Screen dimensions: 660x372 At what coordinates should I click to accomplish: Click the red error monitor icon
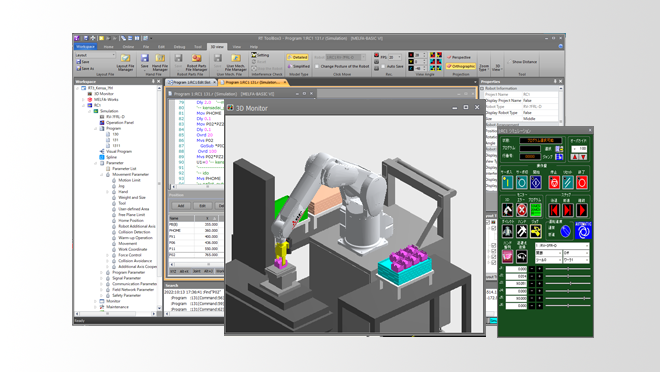(522, 210)
